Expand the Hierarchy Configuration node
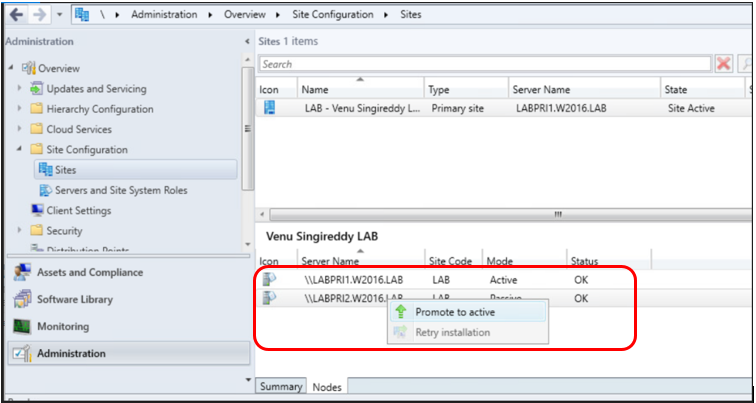Screen dimensions: 756x403 pyautogui.click(x=20, y=109)
